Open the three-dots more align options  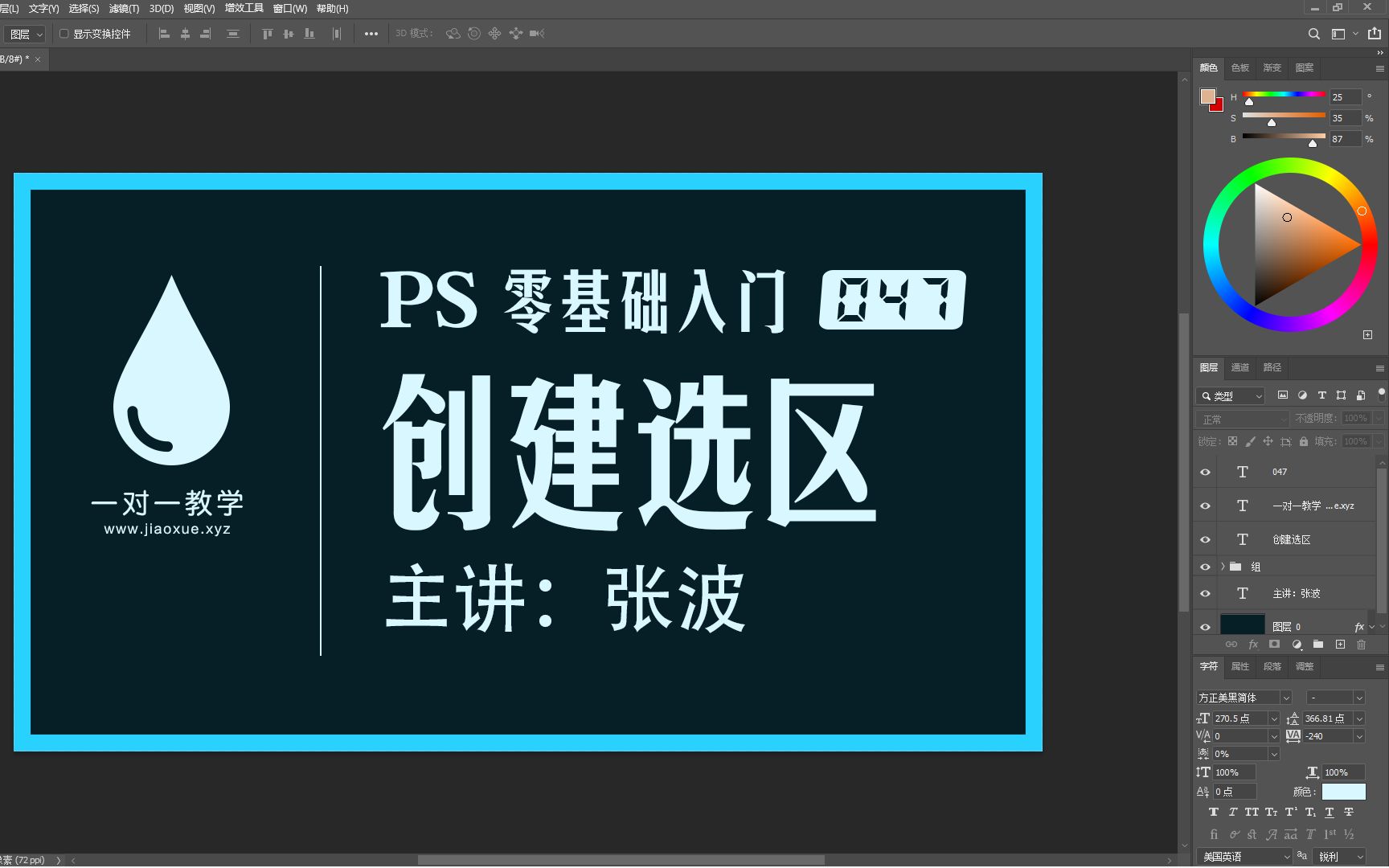click(371, 34)
